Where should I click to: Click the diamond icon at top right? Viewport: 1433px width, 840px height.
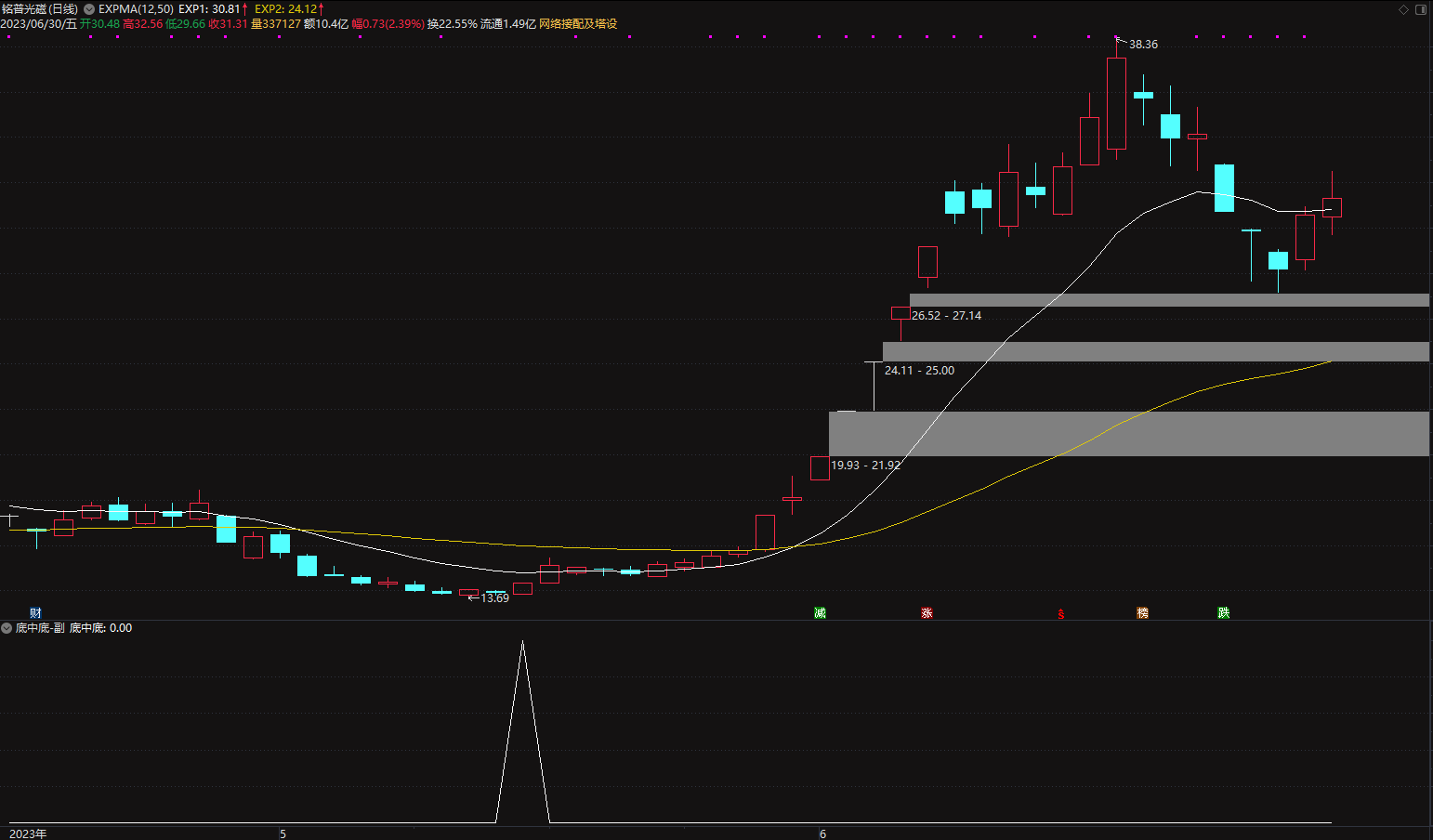[1404, 9]
